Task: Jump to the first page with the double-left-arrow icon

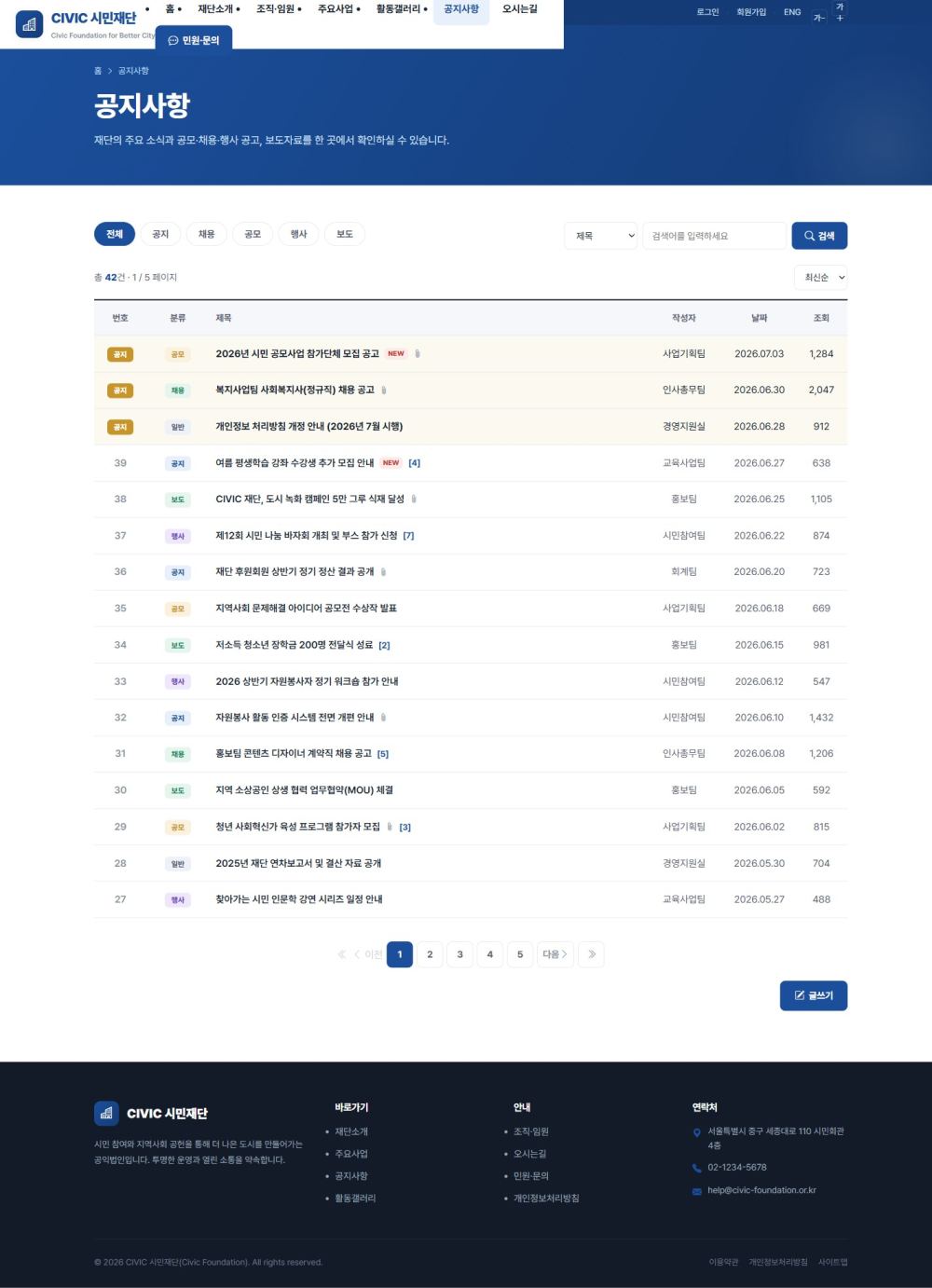Action: coord(341,954)
